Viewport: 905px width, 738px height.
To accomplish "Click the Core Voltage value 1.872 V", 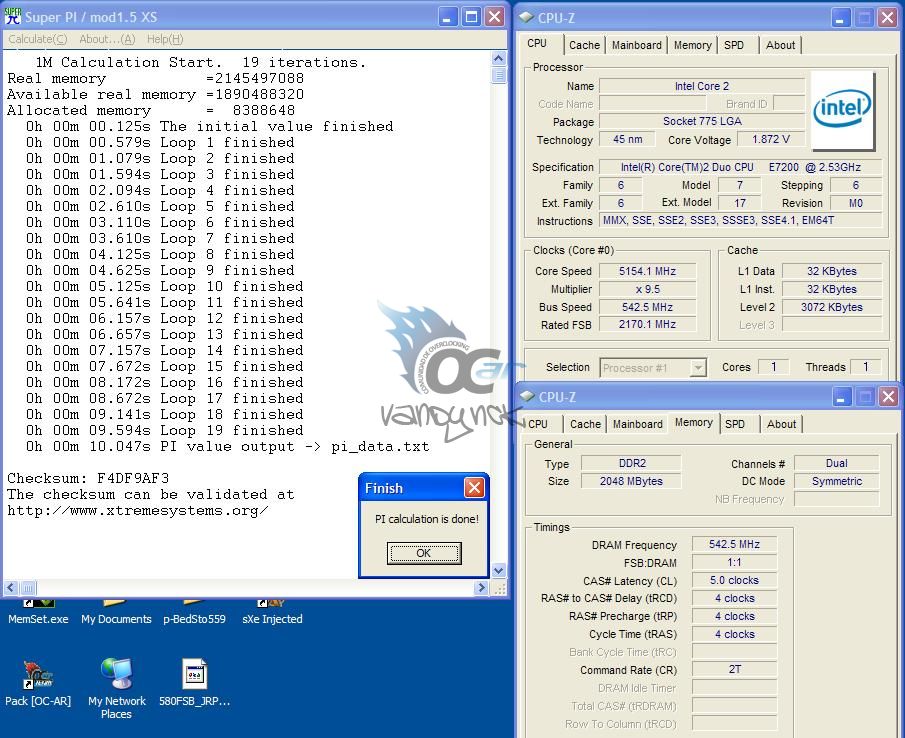I will (771, 139).
